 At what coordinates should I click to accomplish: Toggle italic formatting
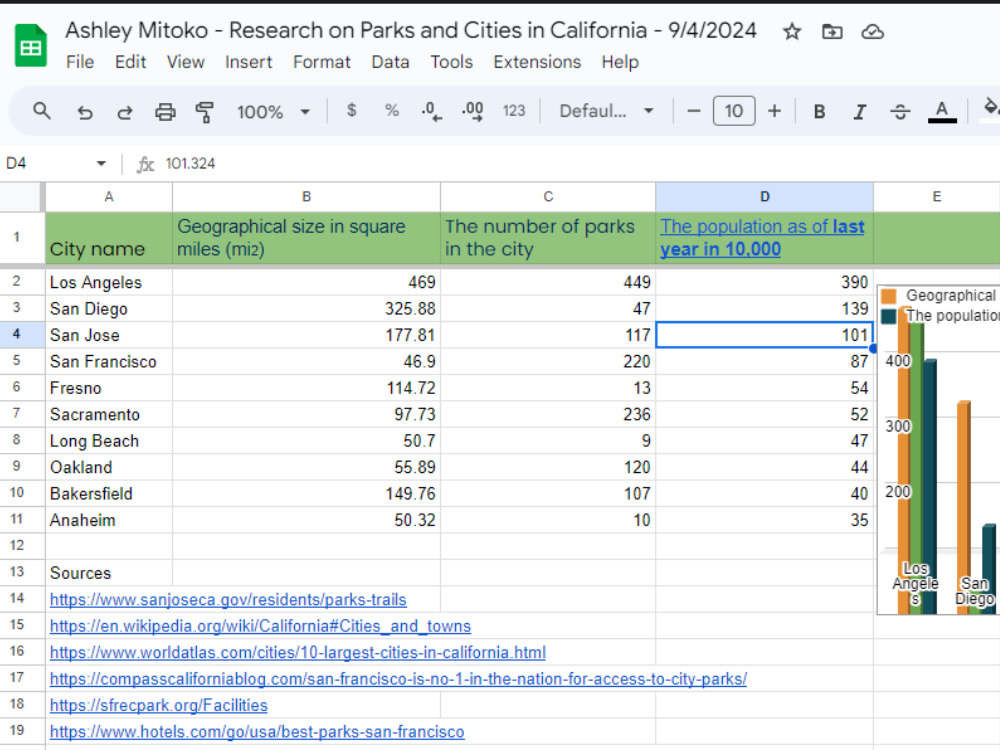point(860,112)
